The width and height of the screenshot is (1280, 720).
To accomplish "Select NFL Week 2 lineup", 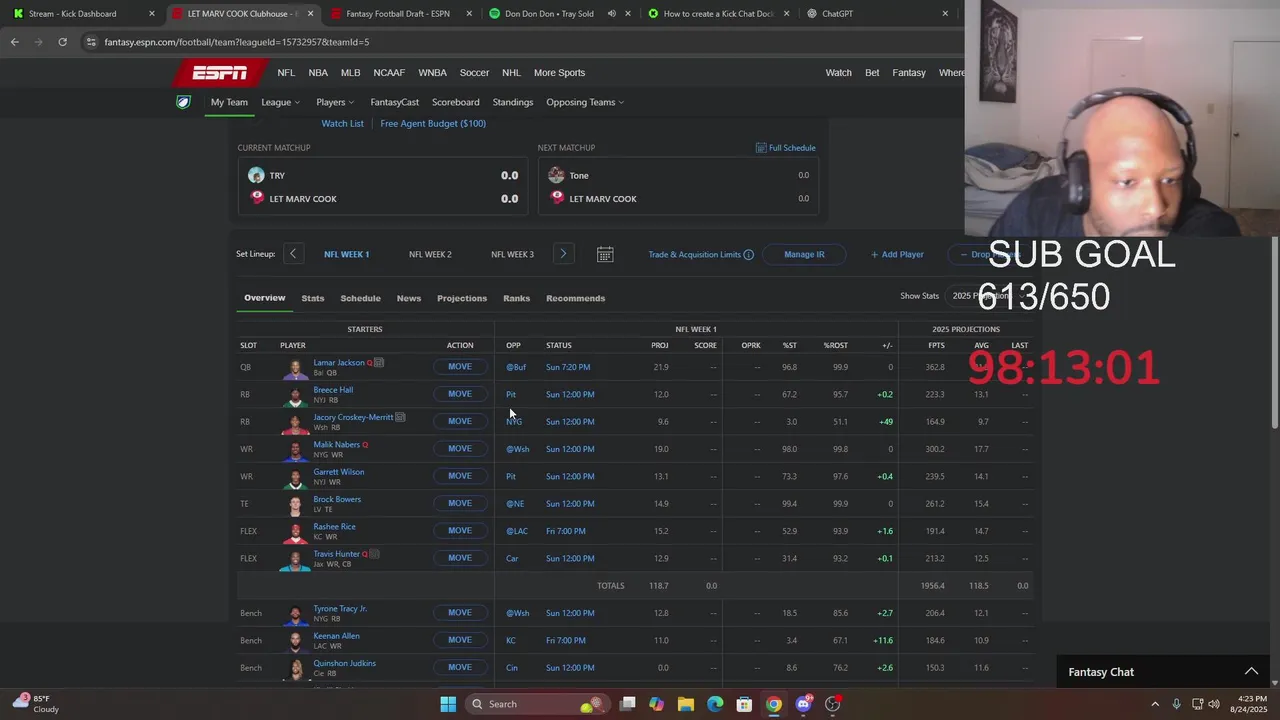I will click(430, 254).
